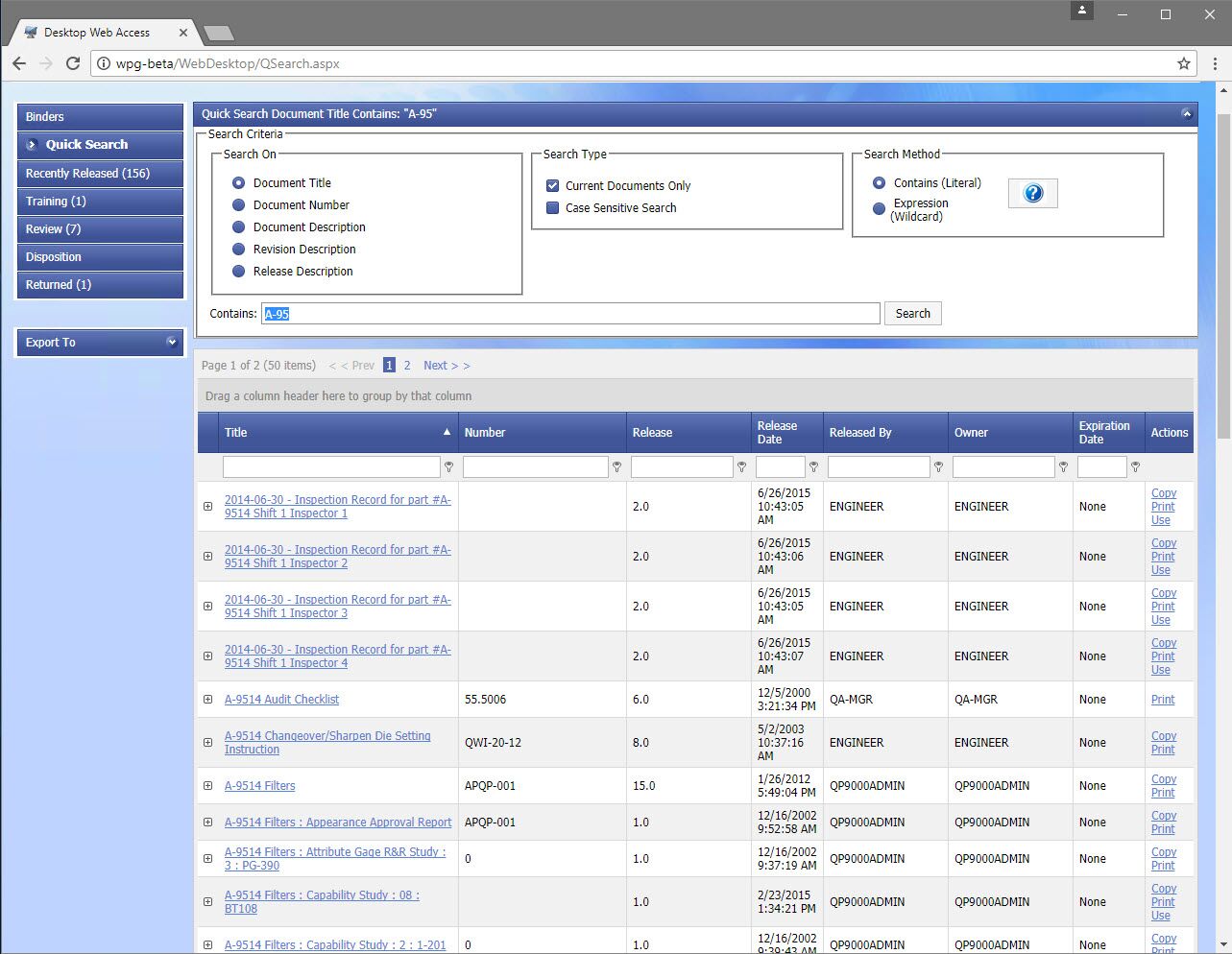The height and width of the screenshot is (954, 1232).
Task: Select the Expression (Wildcard) search method
Action: [x=879, y=208]
